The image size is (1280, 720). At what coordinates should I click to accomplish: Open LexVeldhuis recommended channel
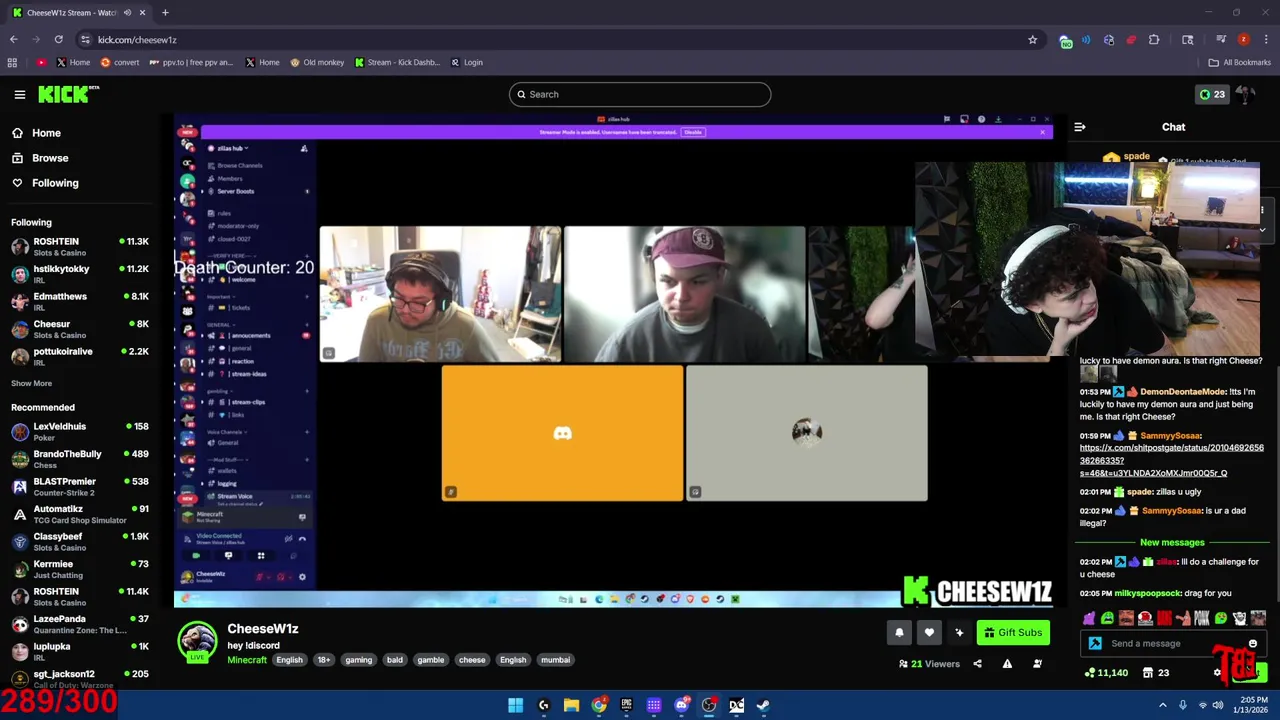[80, 431]
